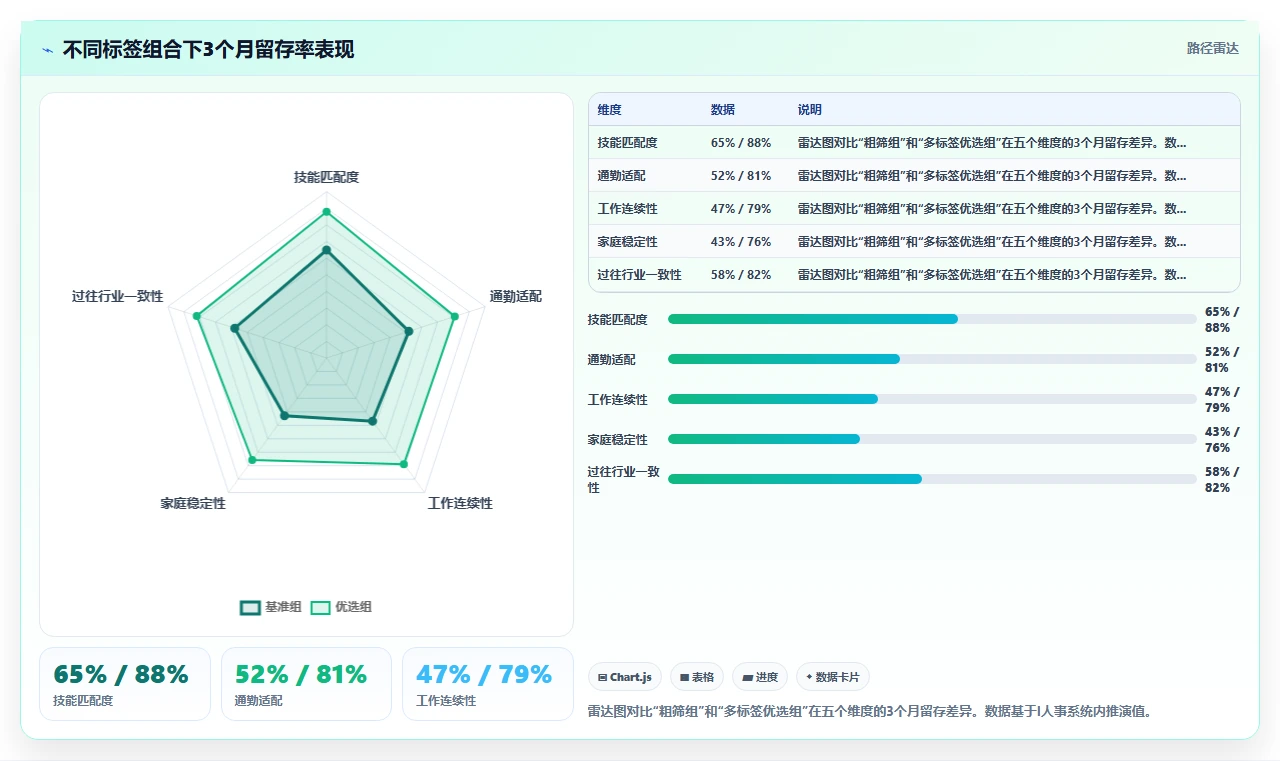Image resolution: width=1280 pixels, height=761 pixels.
Task: Select the 工作连续性 table row
Action: pyautogui.click(x=914, y=209)
